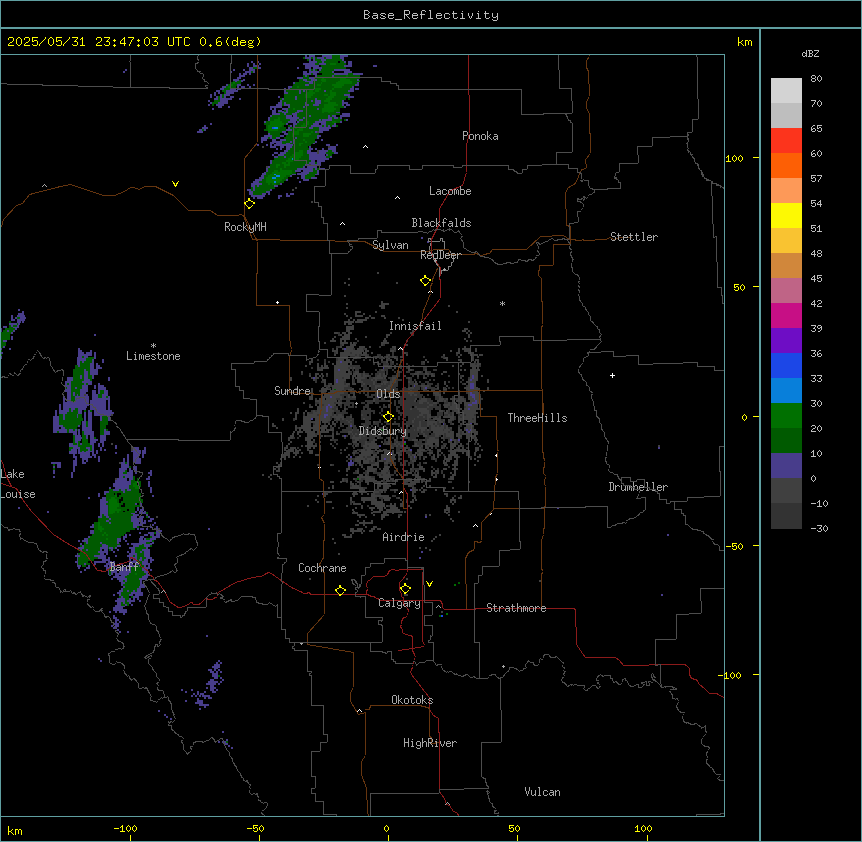This screenshot has width=862, height=842.
Task: Select the red 60-65 dBZ legend swatch
Action: point(786,141)
